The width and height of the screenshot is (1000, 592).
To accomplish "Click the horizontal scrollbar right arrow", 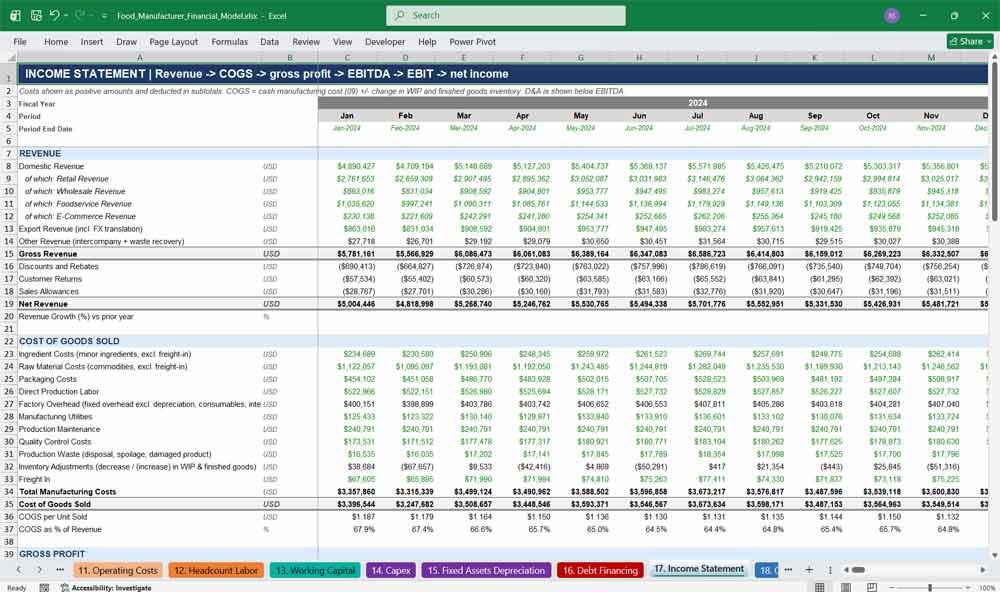I will 983,570.
